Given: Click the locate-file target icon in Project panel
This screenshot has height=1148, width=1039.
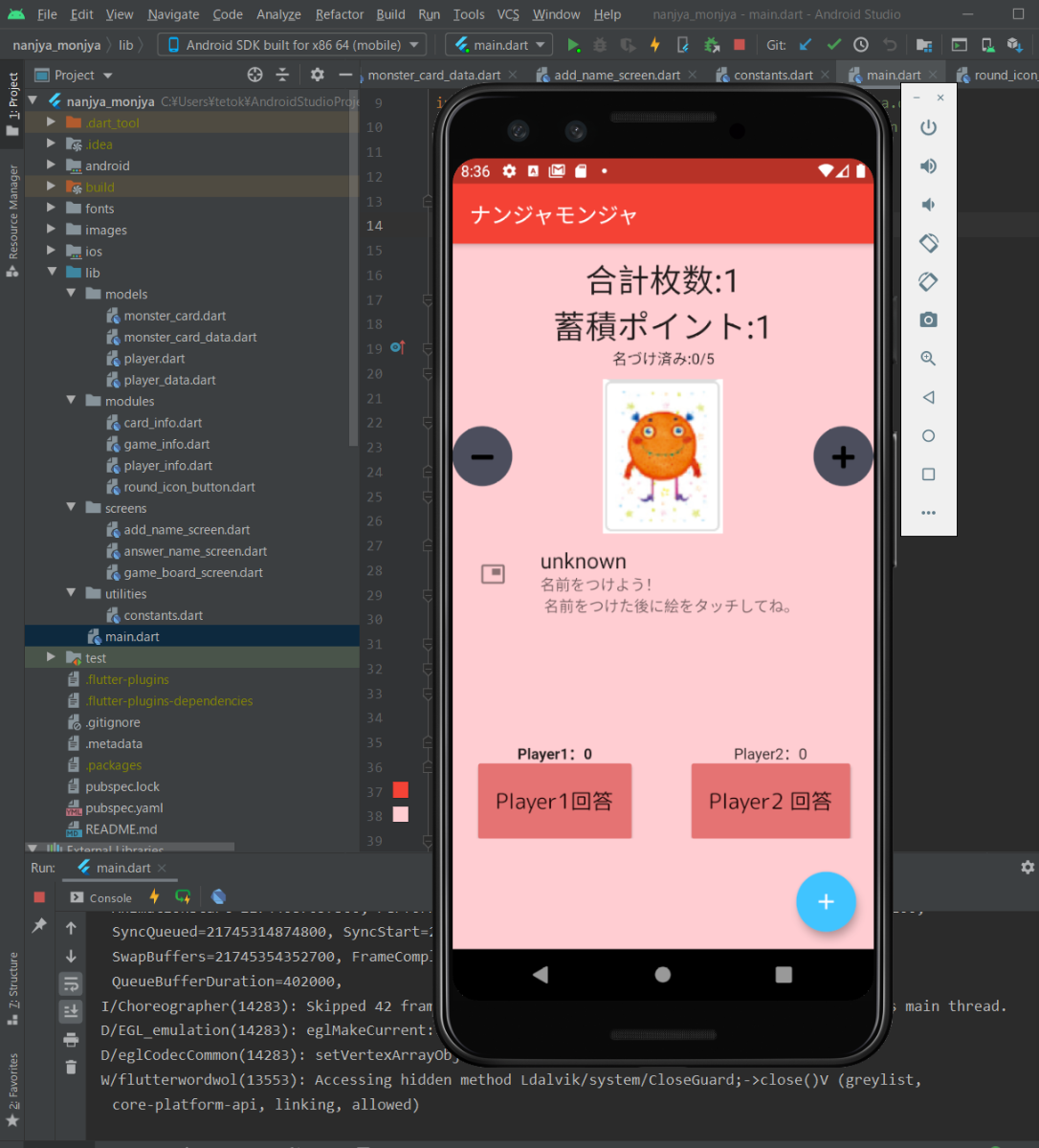Looking at the screenshot, I should pyautogui.click(x=254, y=75).
